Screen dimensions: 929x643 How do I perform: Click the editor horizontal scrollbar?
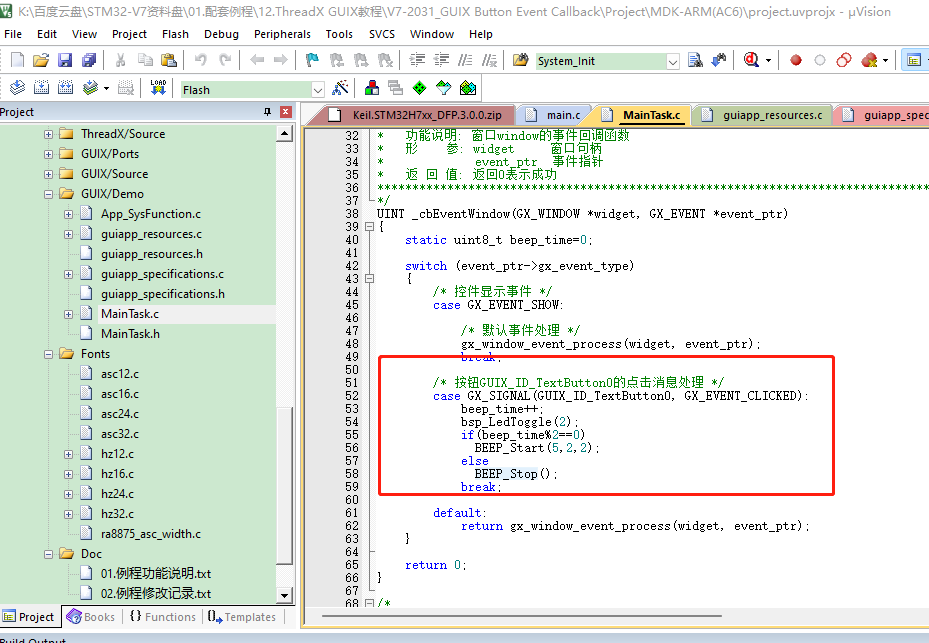[x=521, y=616]
